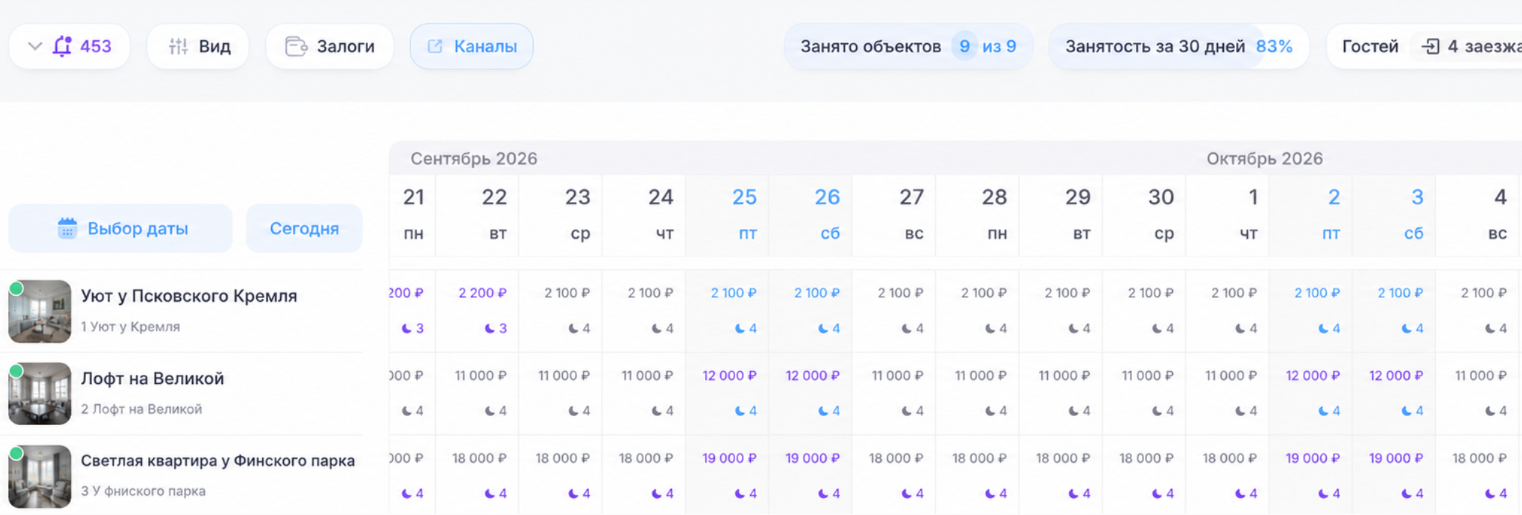Open Каналы external link icon

pos(435,46)
